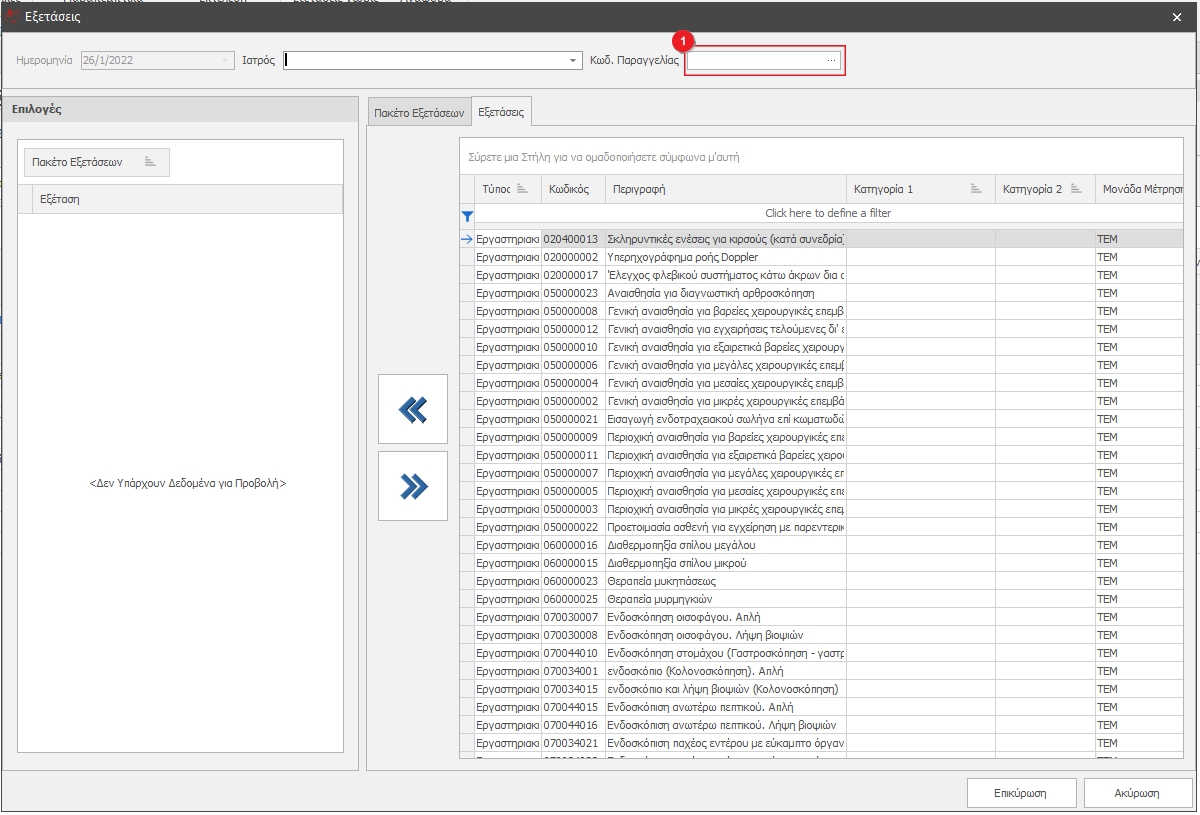1200x815 pixels.
Task: Click sort icon in Τύπος column header
Action: point(522,189)
